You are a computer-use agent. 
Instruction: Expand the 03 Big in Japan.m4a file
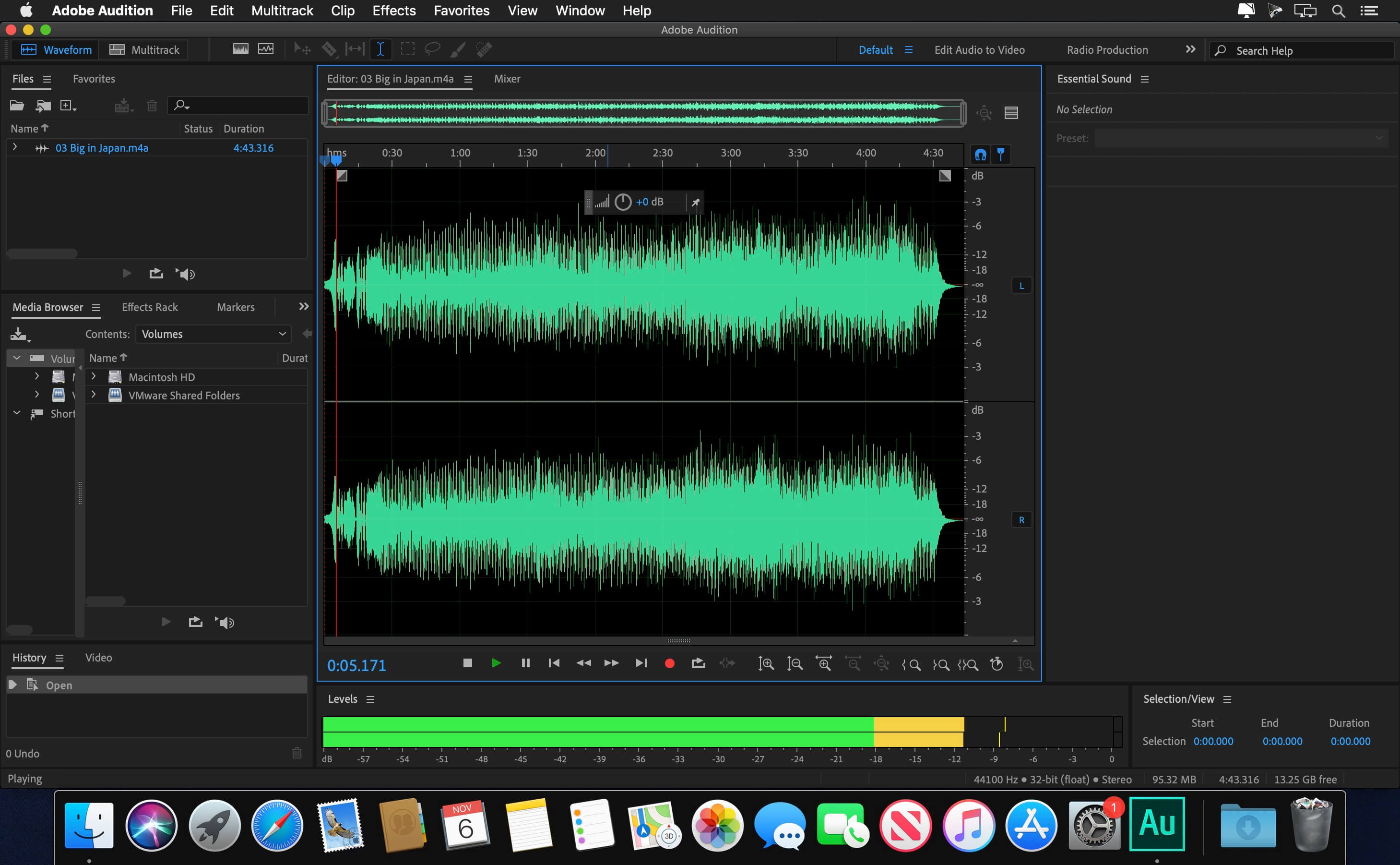click(15, 147)
